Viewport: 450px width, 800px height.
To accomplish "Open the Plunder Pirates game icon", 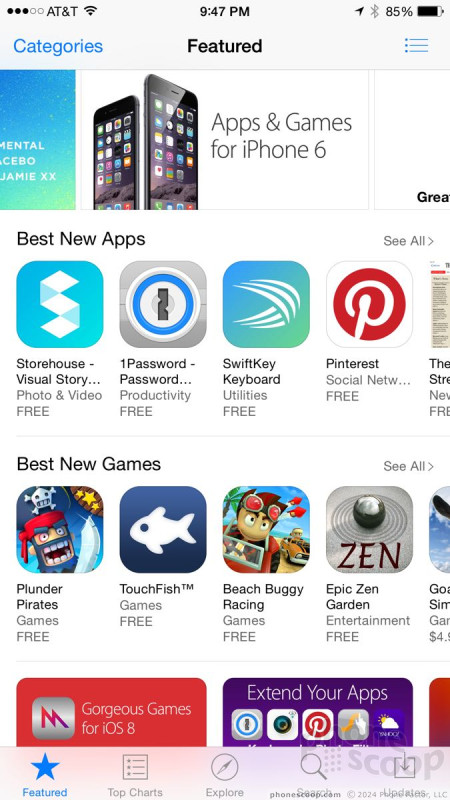I will coord(60,529).
